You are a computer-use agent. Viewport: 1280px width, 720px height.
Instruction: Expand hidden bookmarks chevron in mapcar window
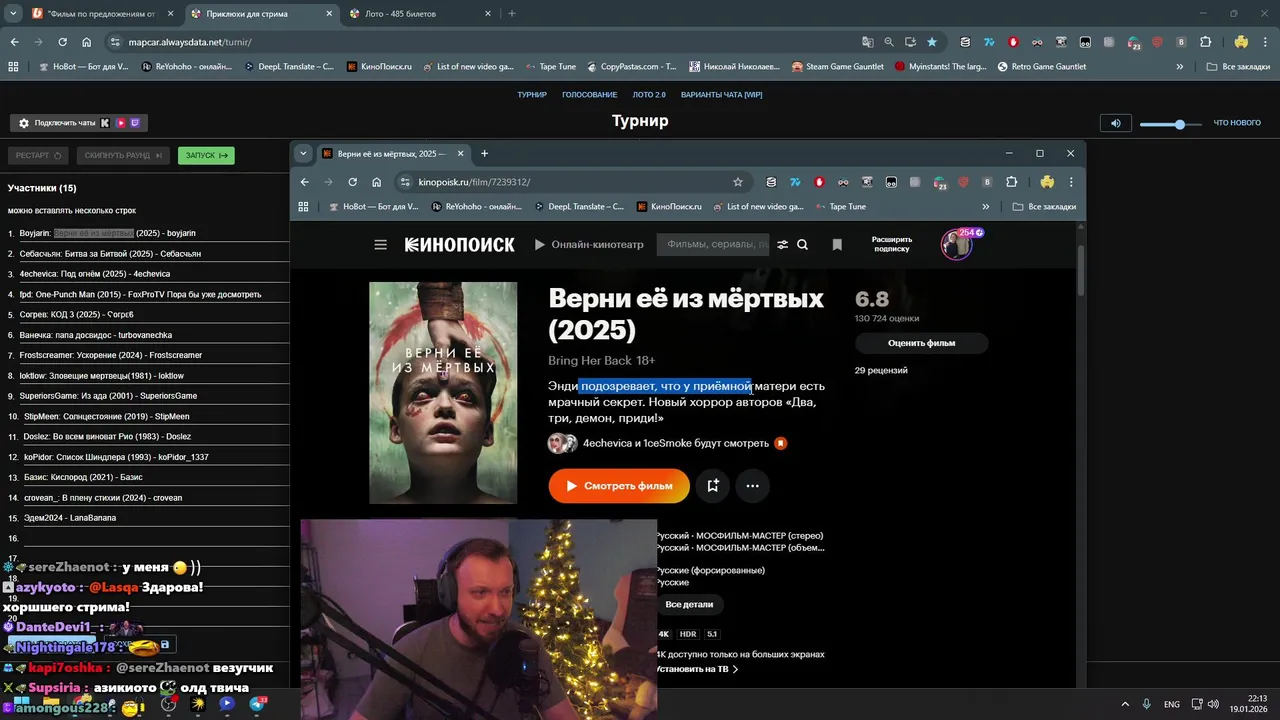click(x=1180, y=67)
